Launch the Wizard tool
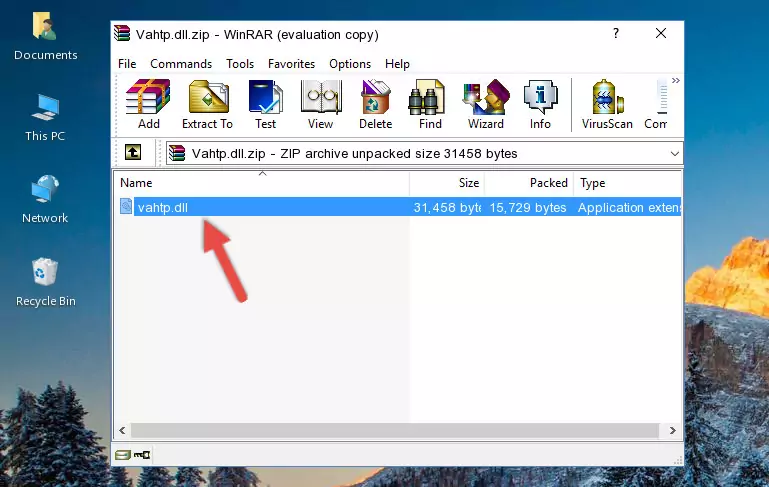This screenshot has width=769, height=487. click(486, 104)
